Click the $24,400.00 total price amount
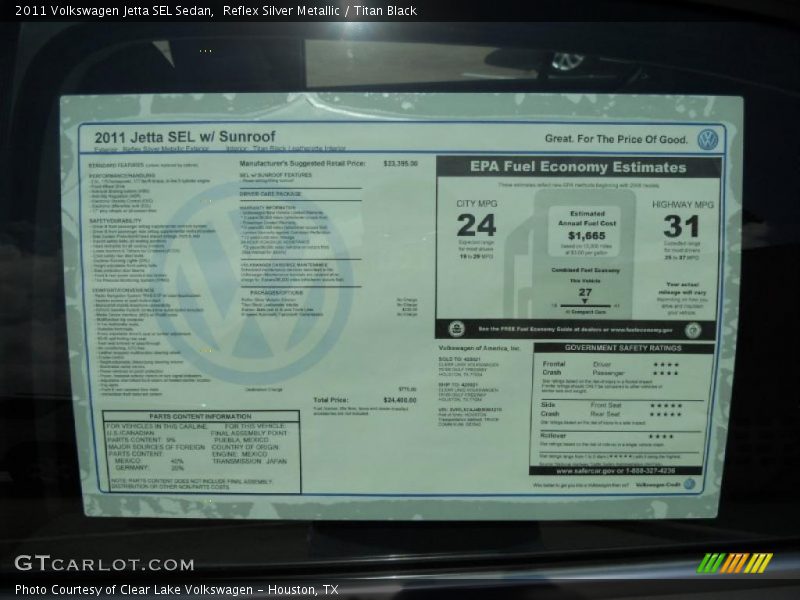 pos(400,400)
